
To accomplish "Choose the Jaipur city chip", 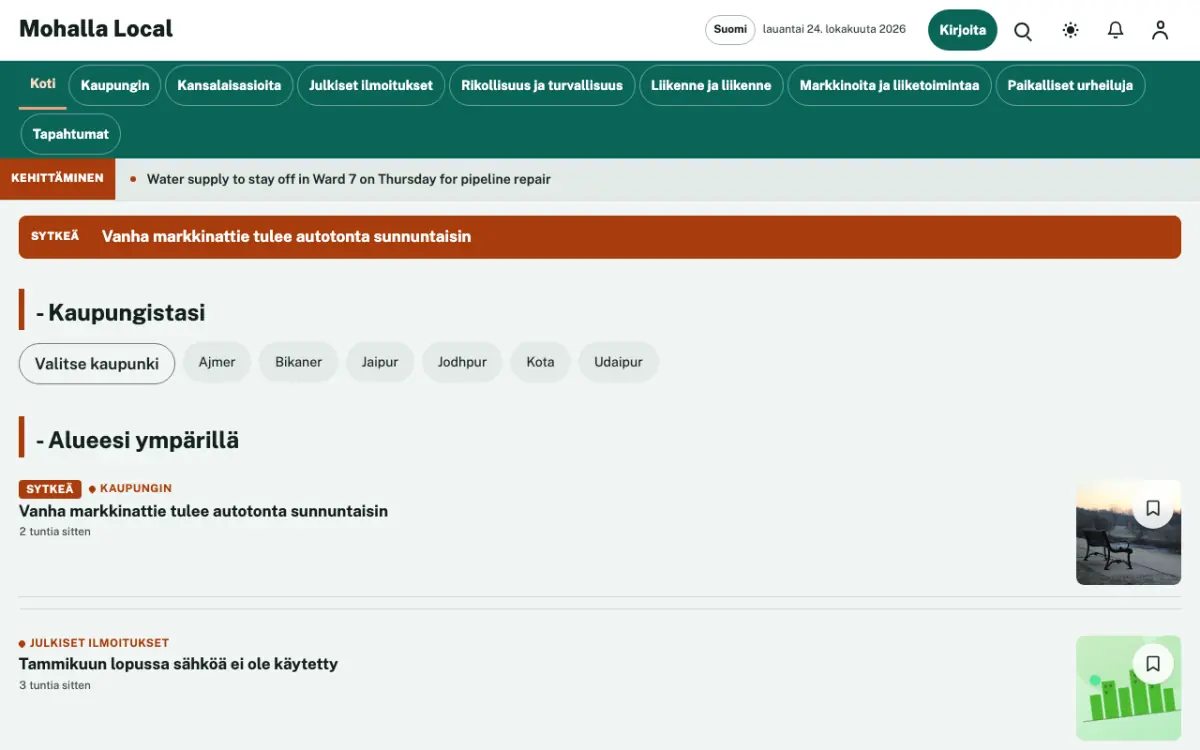I will [380, 362].
